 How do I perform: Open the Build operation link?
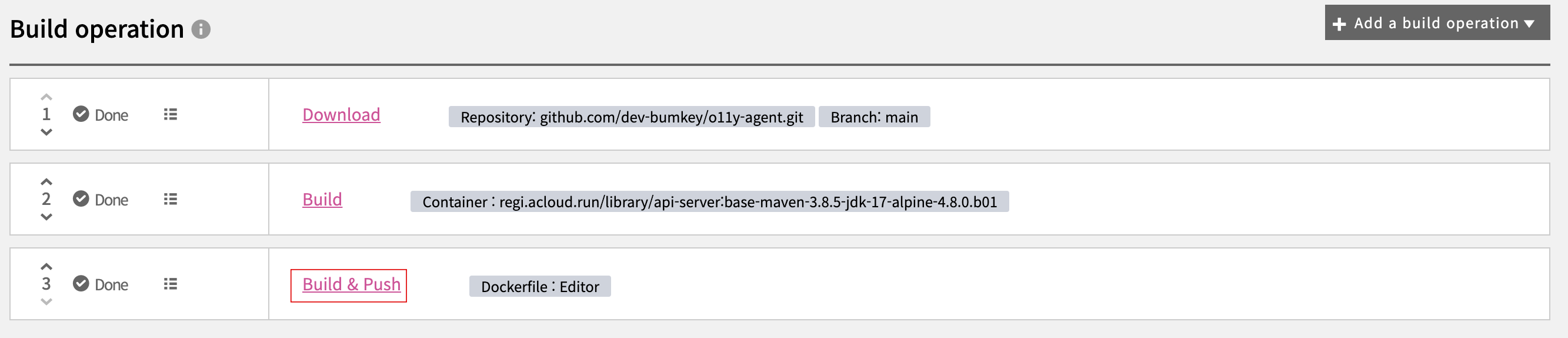pos(322,199)
